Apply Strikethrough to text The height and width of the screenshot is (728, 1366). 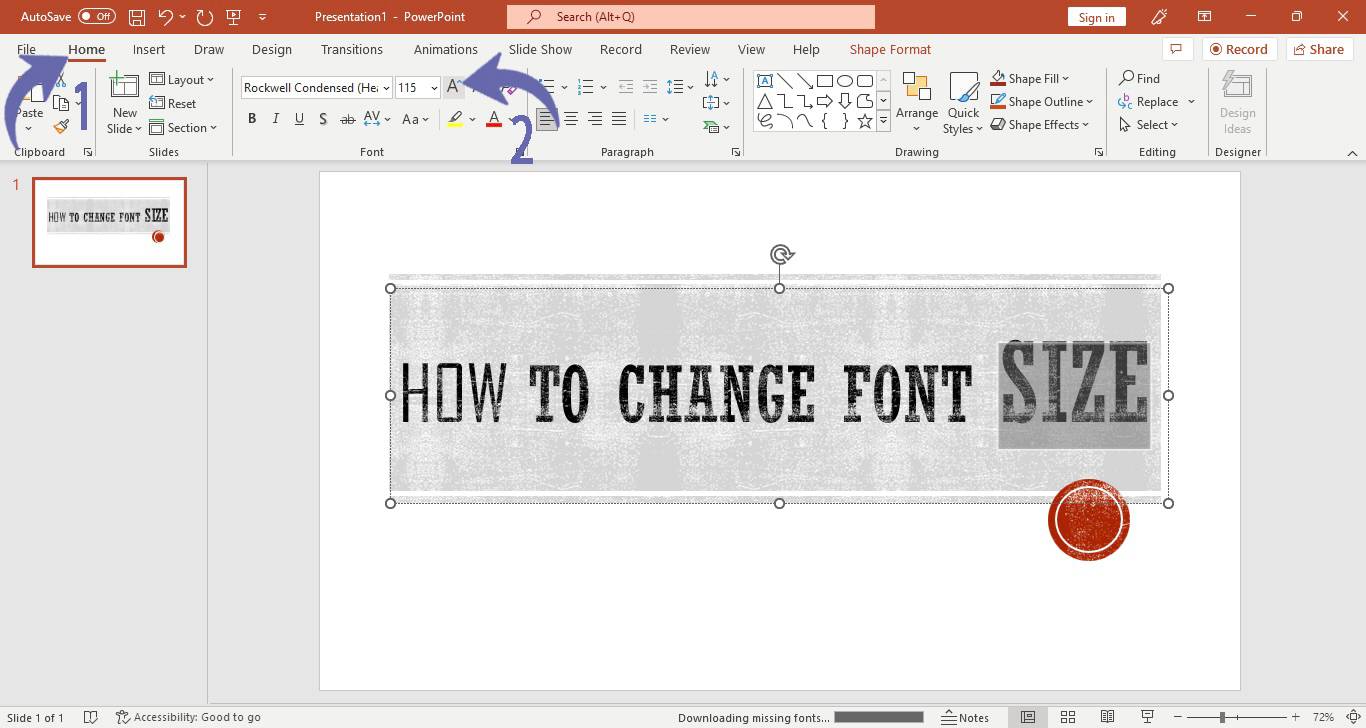click(347, 119)
